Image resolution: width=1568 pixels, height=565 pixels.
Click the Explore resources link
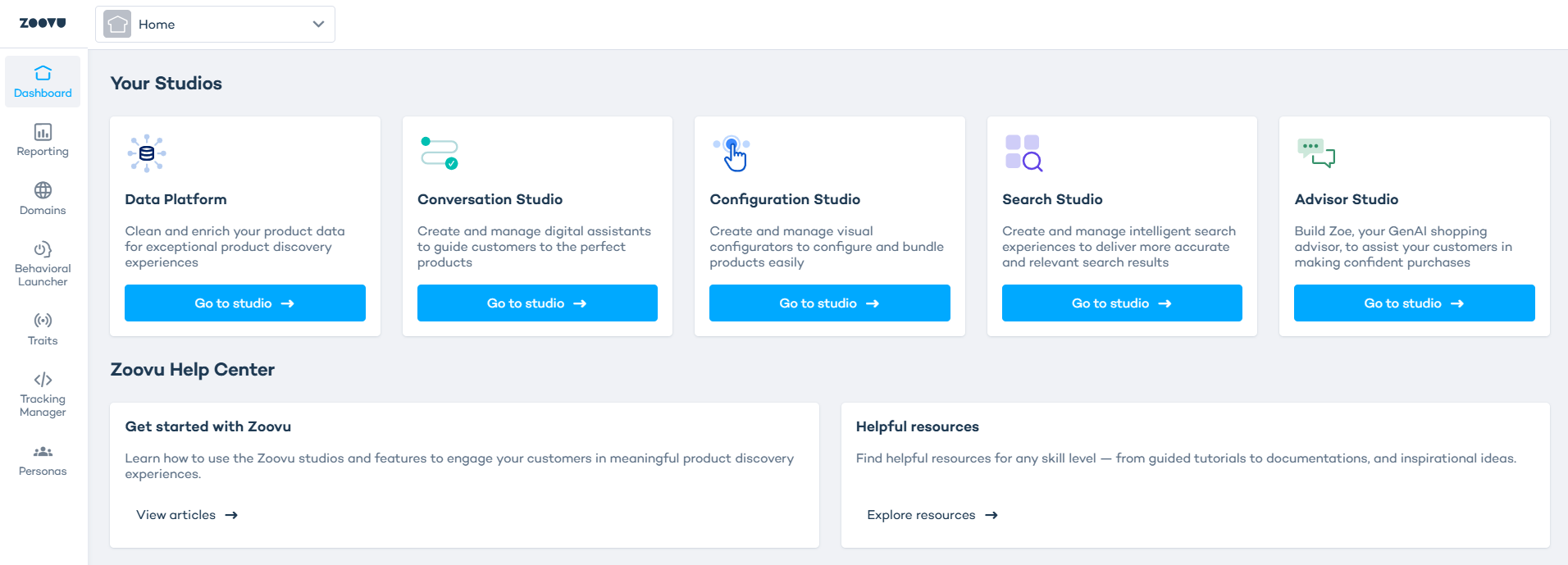[x=932, y=515]
